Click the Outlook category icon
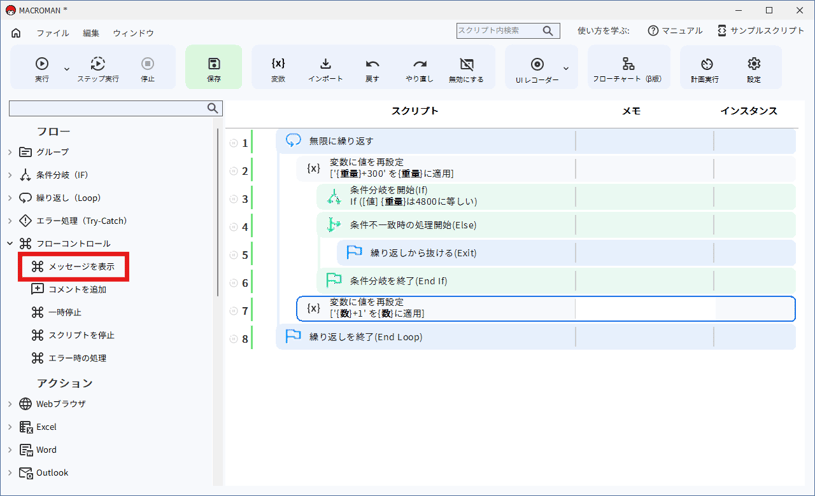This screenshot has width=815, height=496. tap(25, 473)
